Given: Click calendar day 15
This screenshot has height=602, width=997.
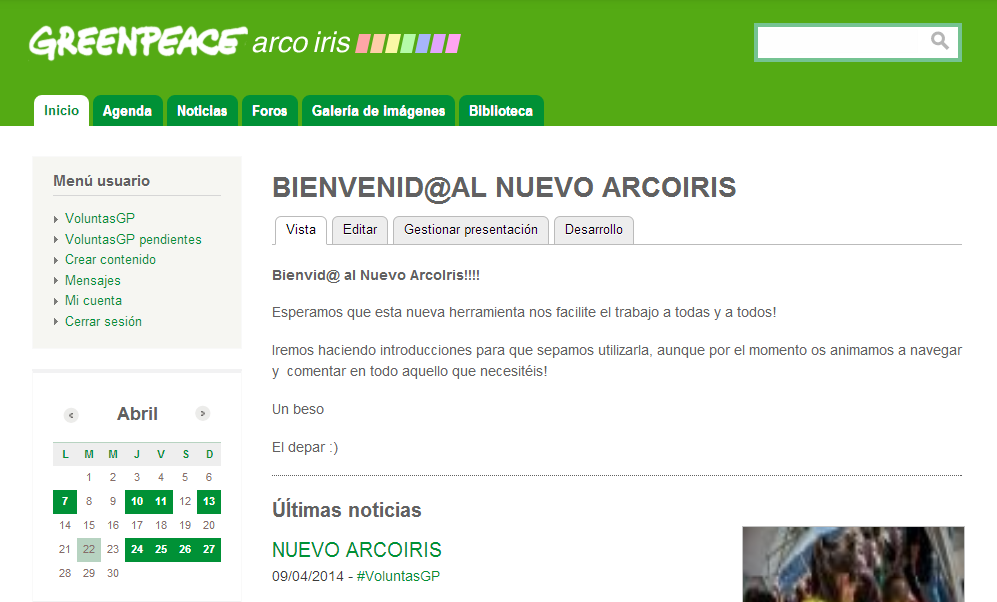Looking at the screenshot, I should click(89, 525).
